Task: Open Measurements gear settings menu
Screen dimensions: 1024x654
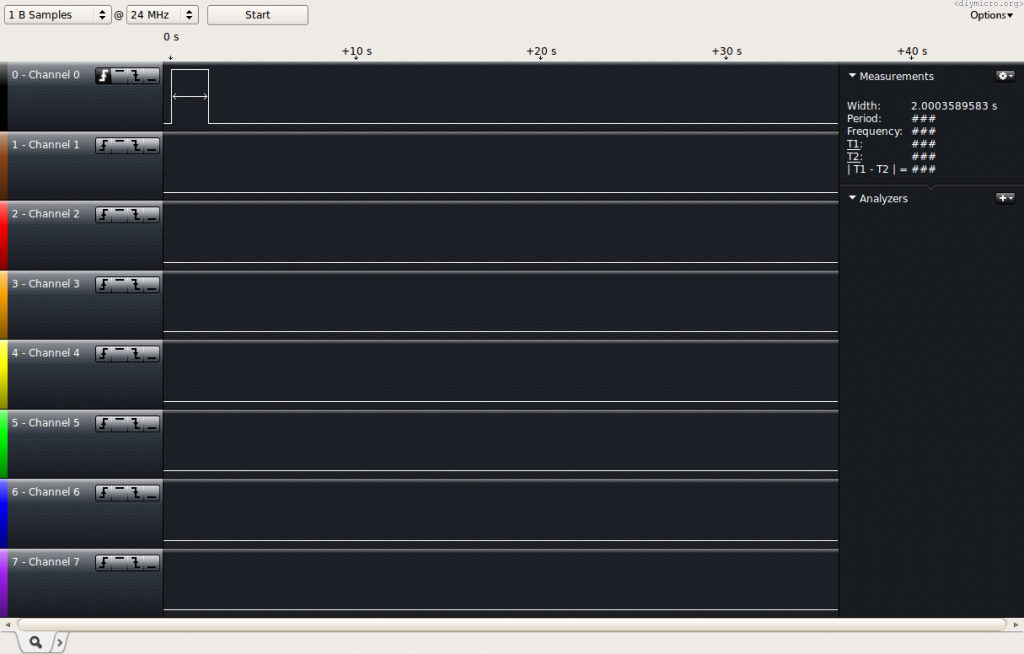Action: coord(1004,76)
